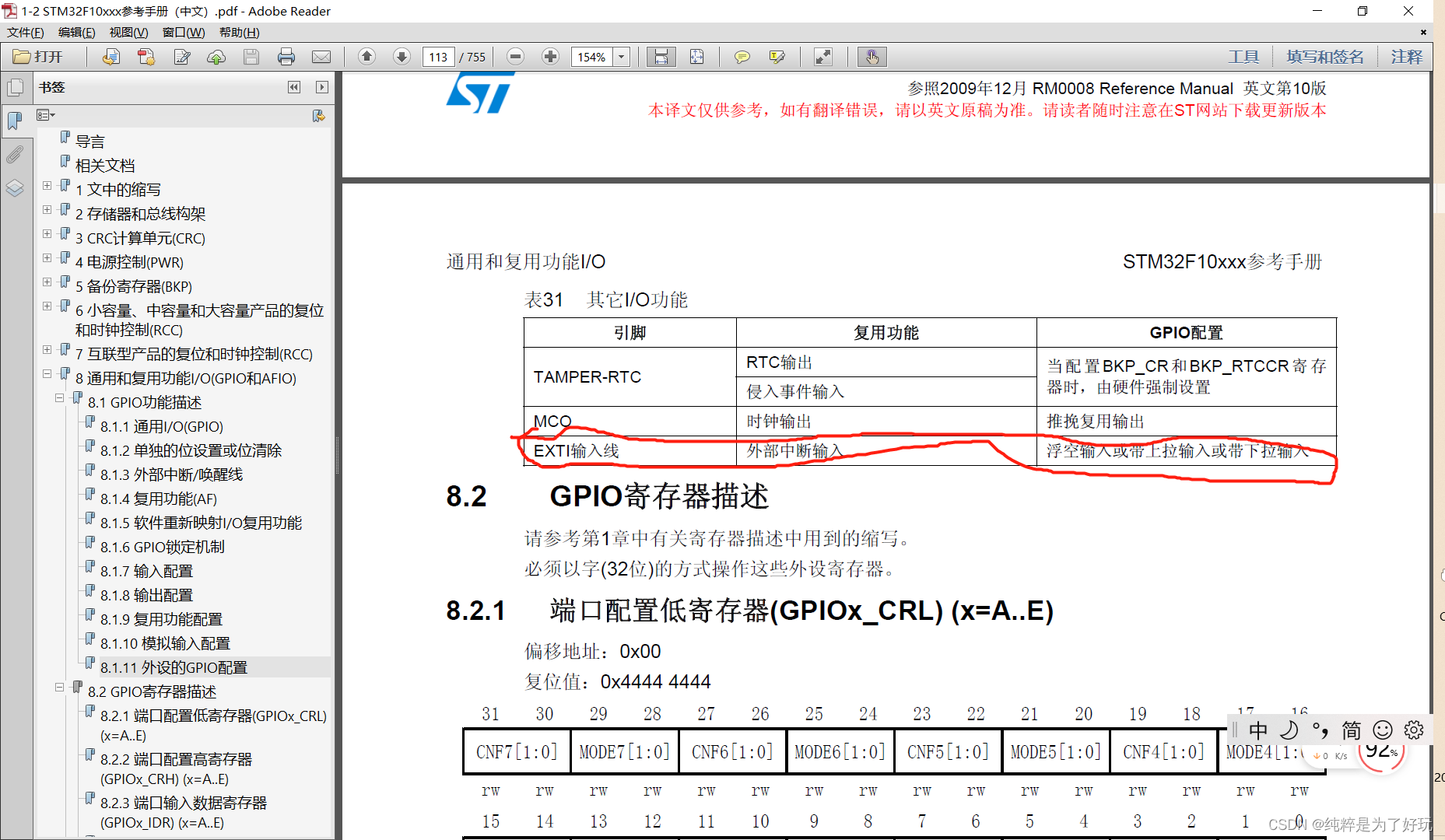Click the save file floppy icon
The width and height of the screenshot is (1445, 840).
[x=251, y=57]
